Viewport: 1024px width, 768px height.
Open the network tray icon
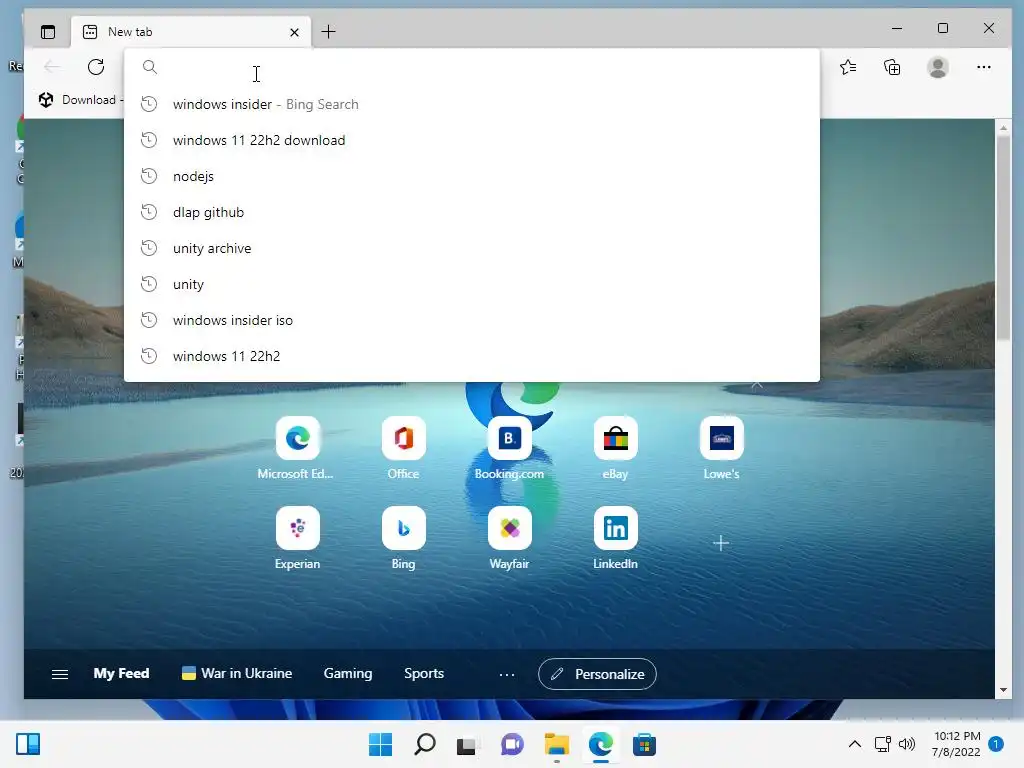click(882, 744)
